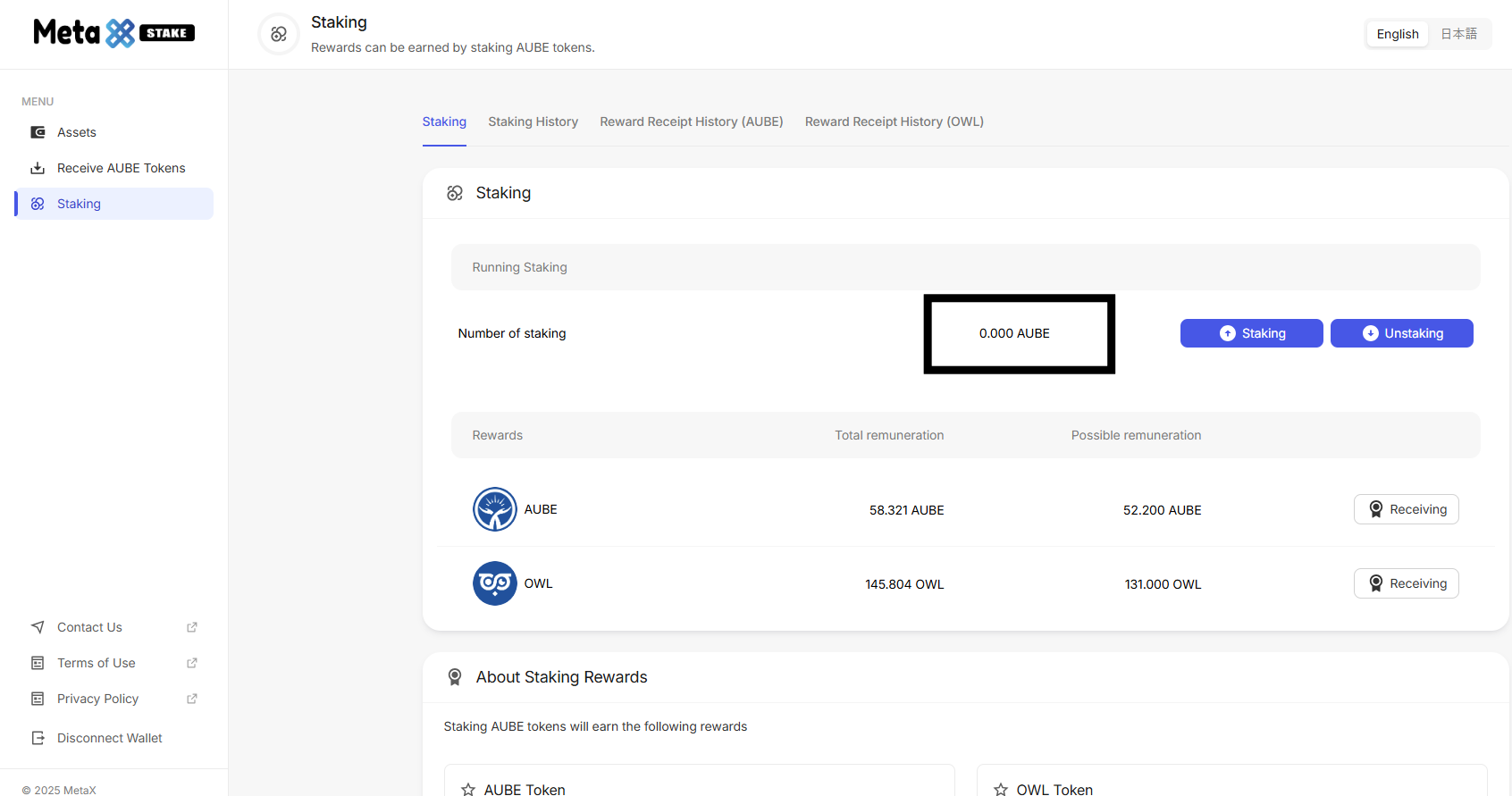
Task: Switch language to Japanese (日本語)
Action: [x=1458, y=34]
